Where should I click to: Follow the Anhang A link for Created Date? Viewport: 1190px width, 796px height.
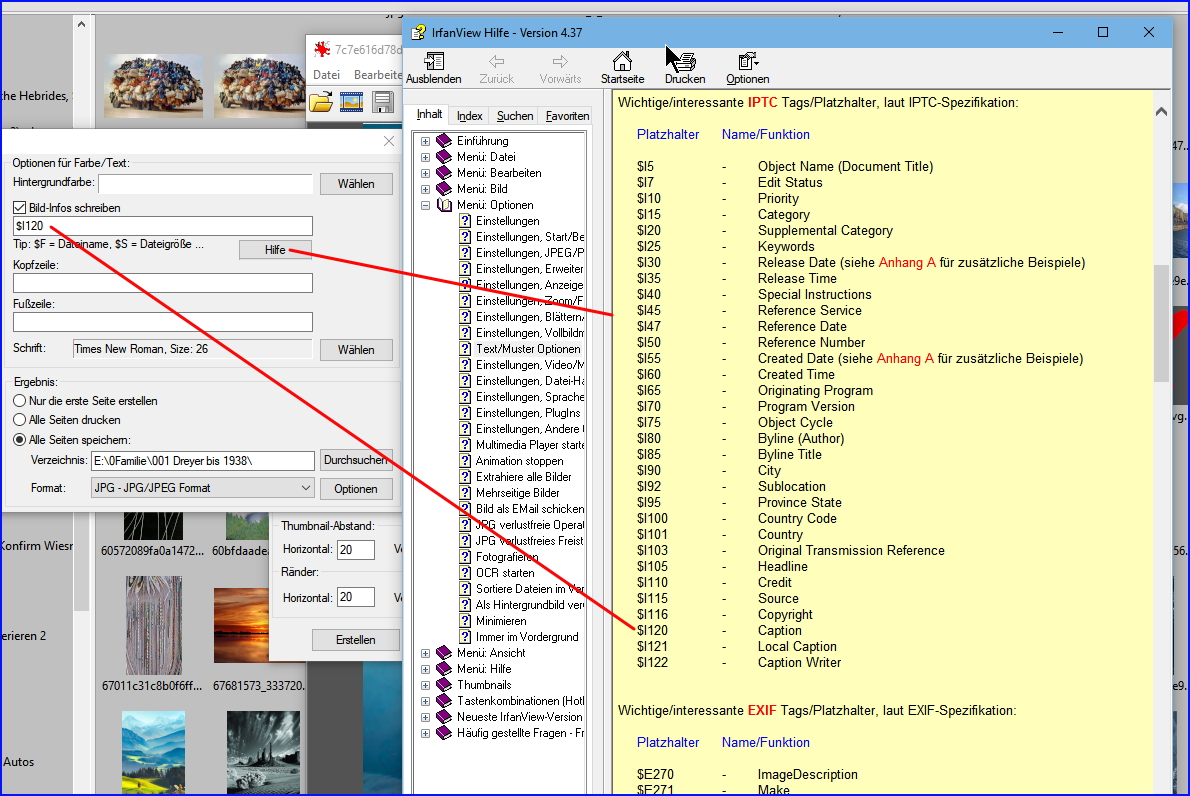point(905,358)
